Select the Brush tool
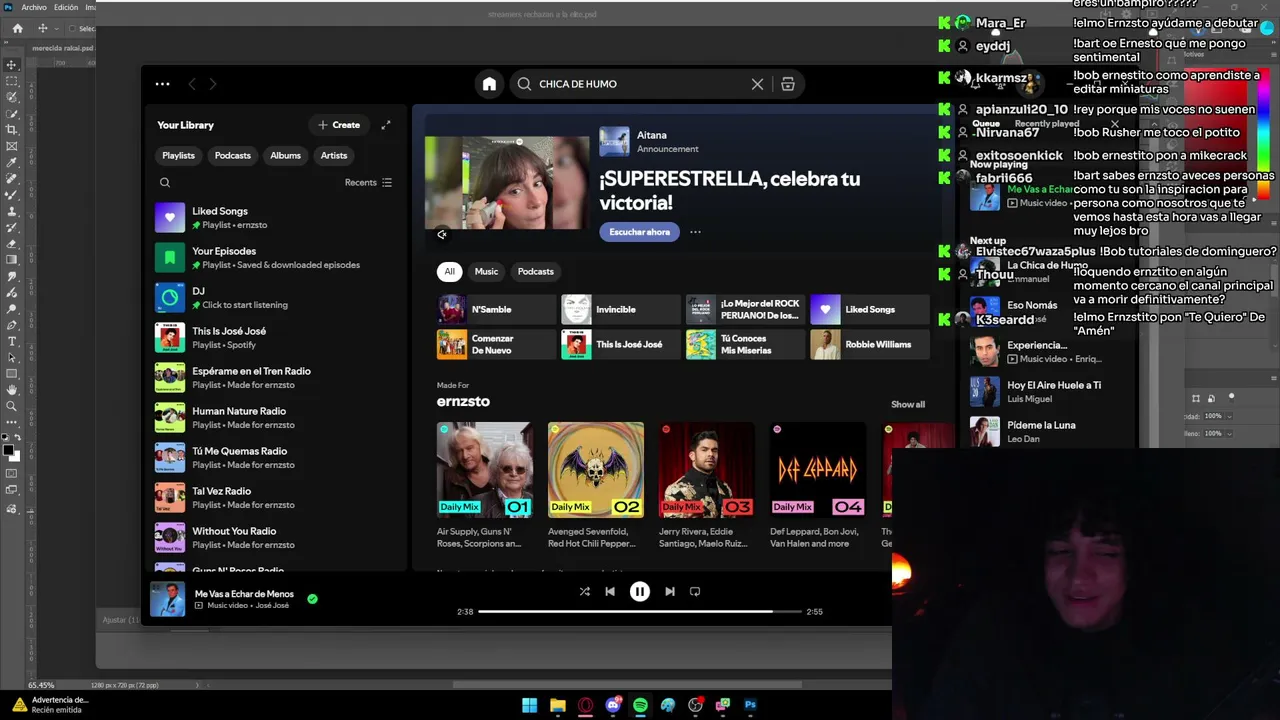 (12, 195)
